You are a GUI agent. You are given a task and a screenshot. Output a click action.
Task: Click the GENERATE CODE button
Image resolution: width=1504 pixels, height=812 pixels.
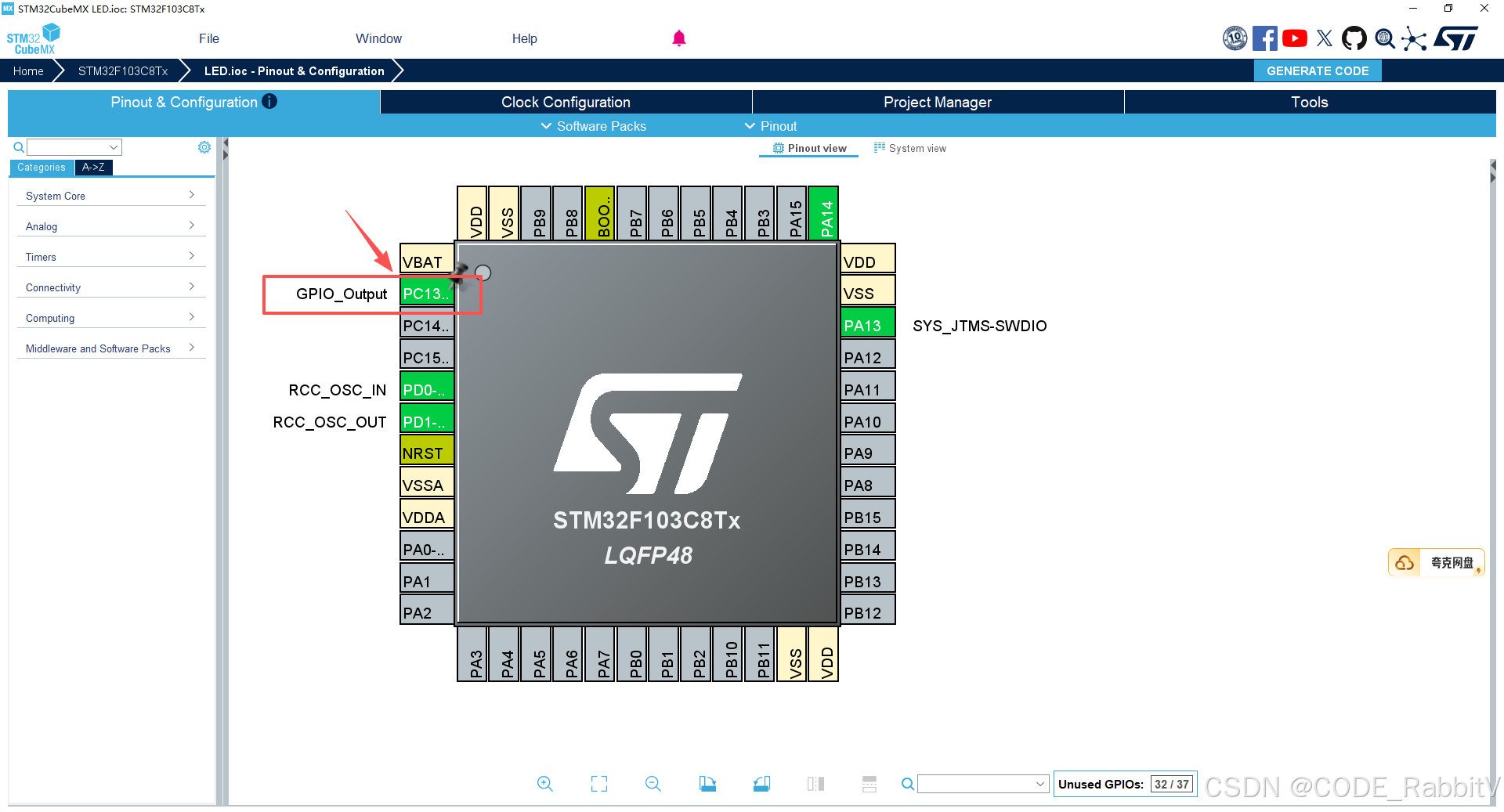click(x=1318, y=70)
